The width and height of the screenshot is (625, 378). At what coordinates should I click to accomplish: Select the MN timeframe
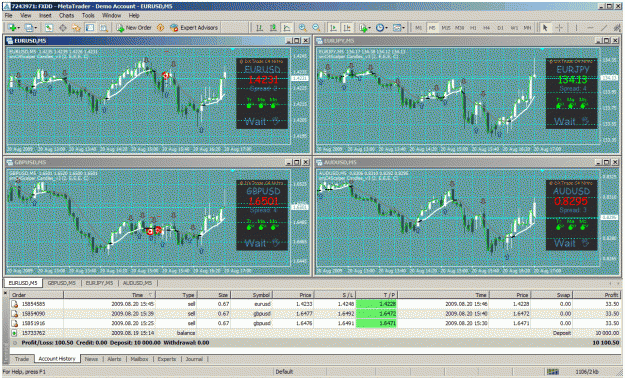pyautogui.click(x=527, y=28)
